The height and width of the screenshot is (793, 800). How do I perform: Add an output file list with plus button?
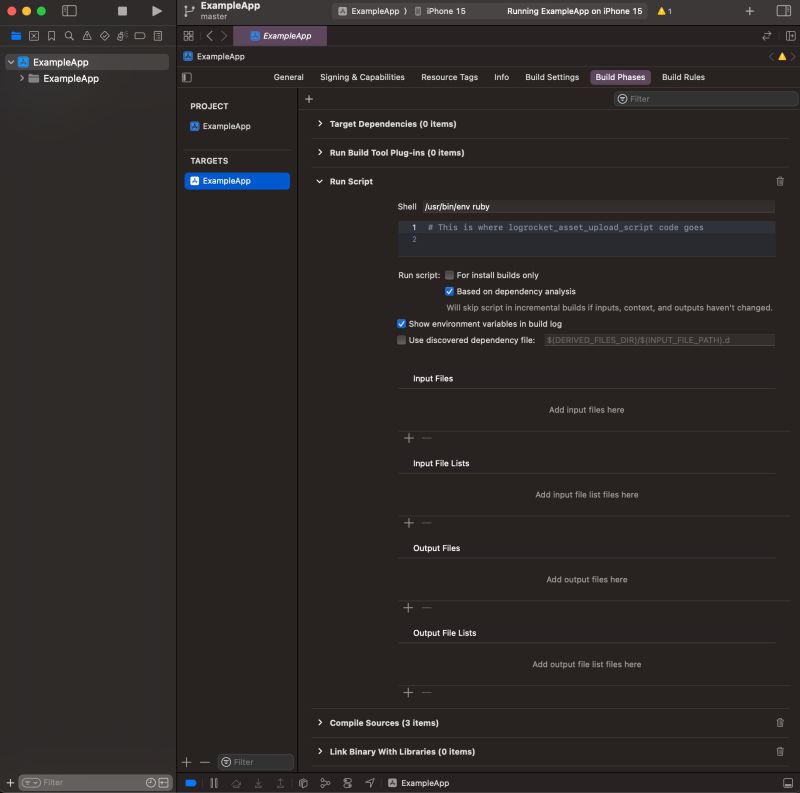point(408,692)
